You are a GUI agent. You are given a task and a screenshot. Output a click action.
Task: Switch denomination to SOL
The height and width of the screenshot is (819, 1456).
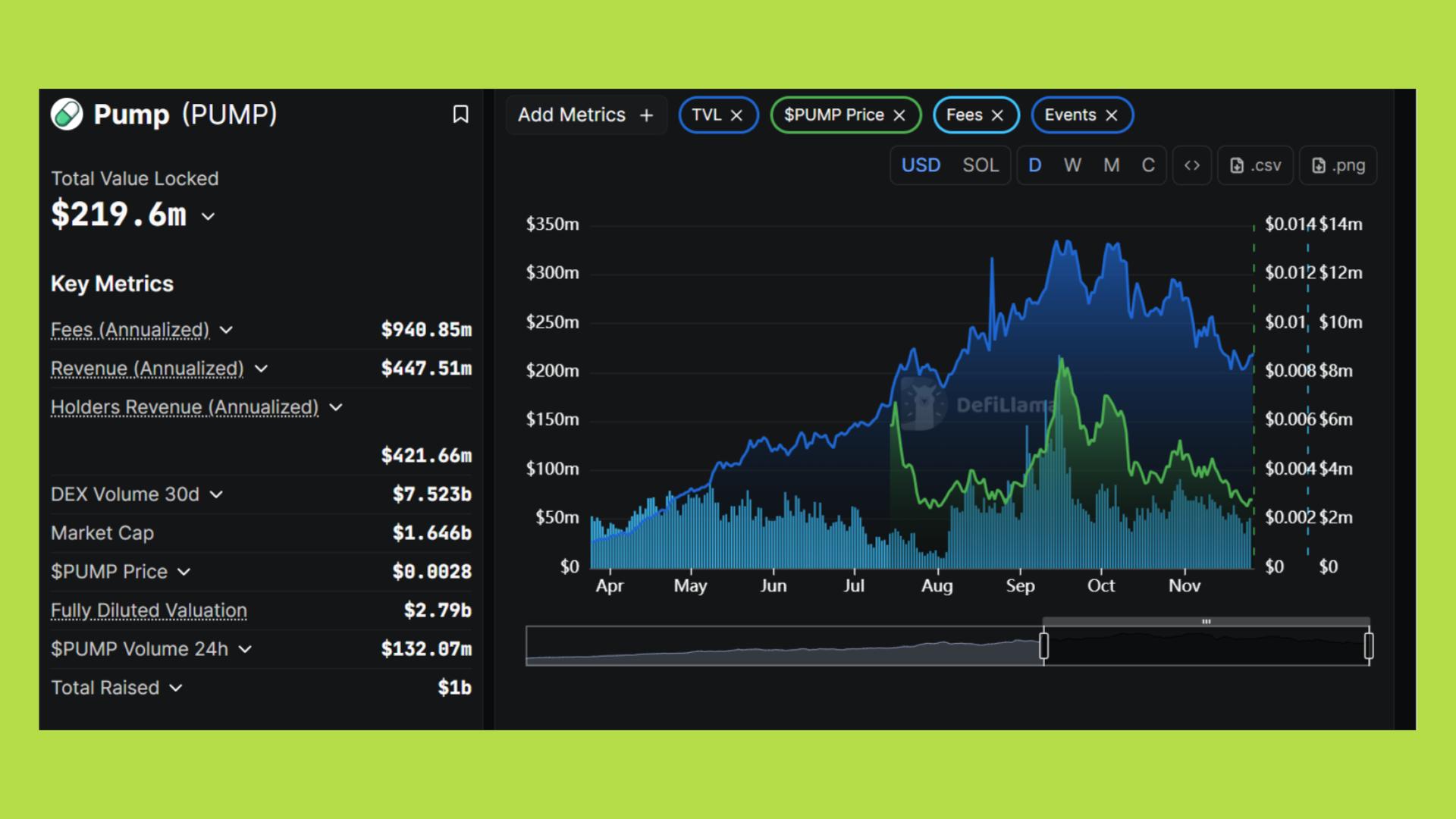coord(980,165)
